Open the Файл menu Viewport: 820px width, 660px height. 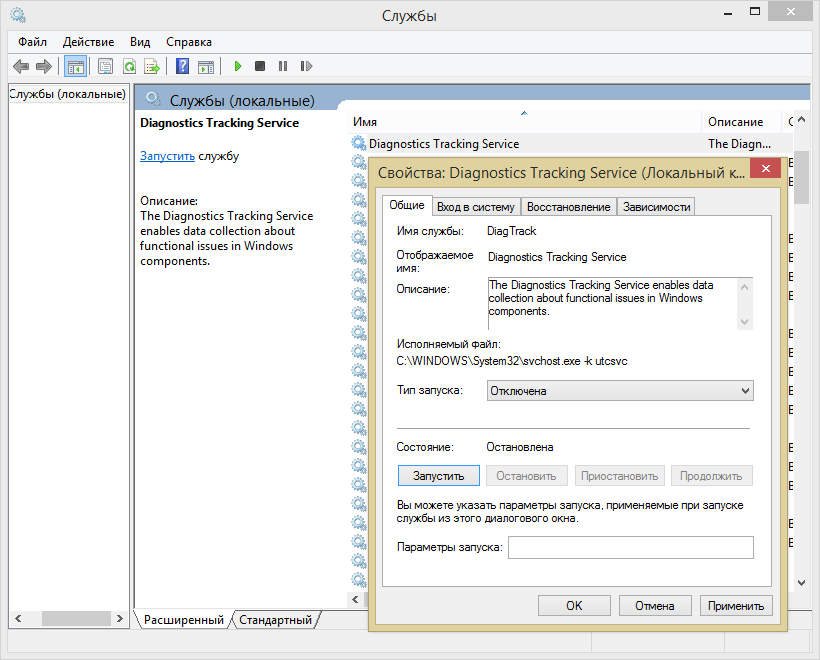point(32,42)
